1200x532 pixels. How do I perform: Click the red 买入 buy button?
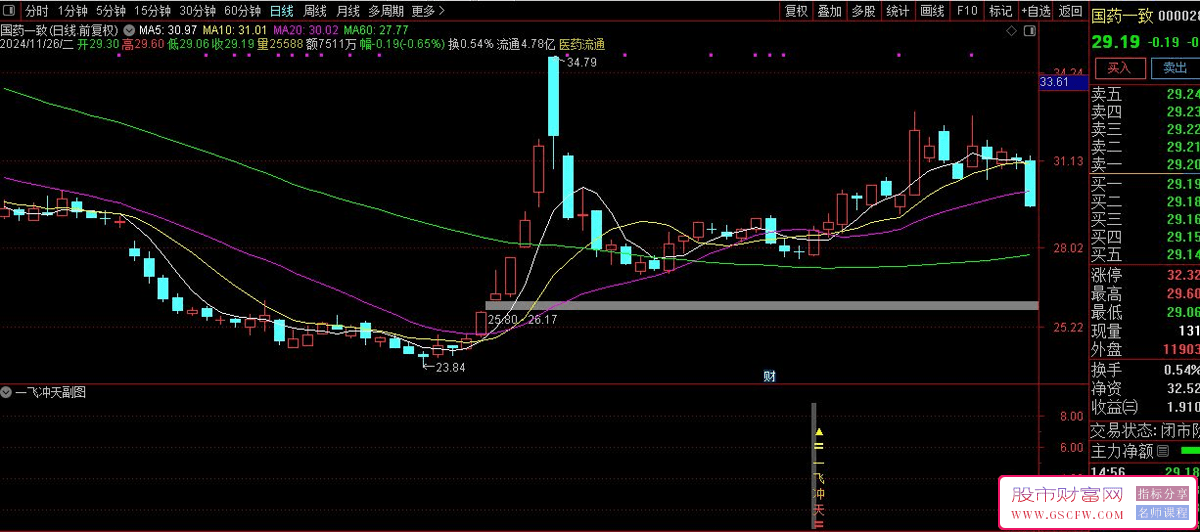(1119, 68)
